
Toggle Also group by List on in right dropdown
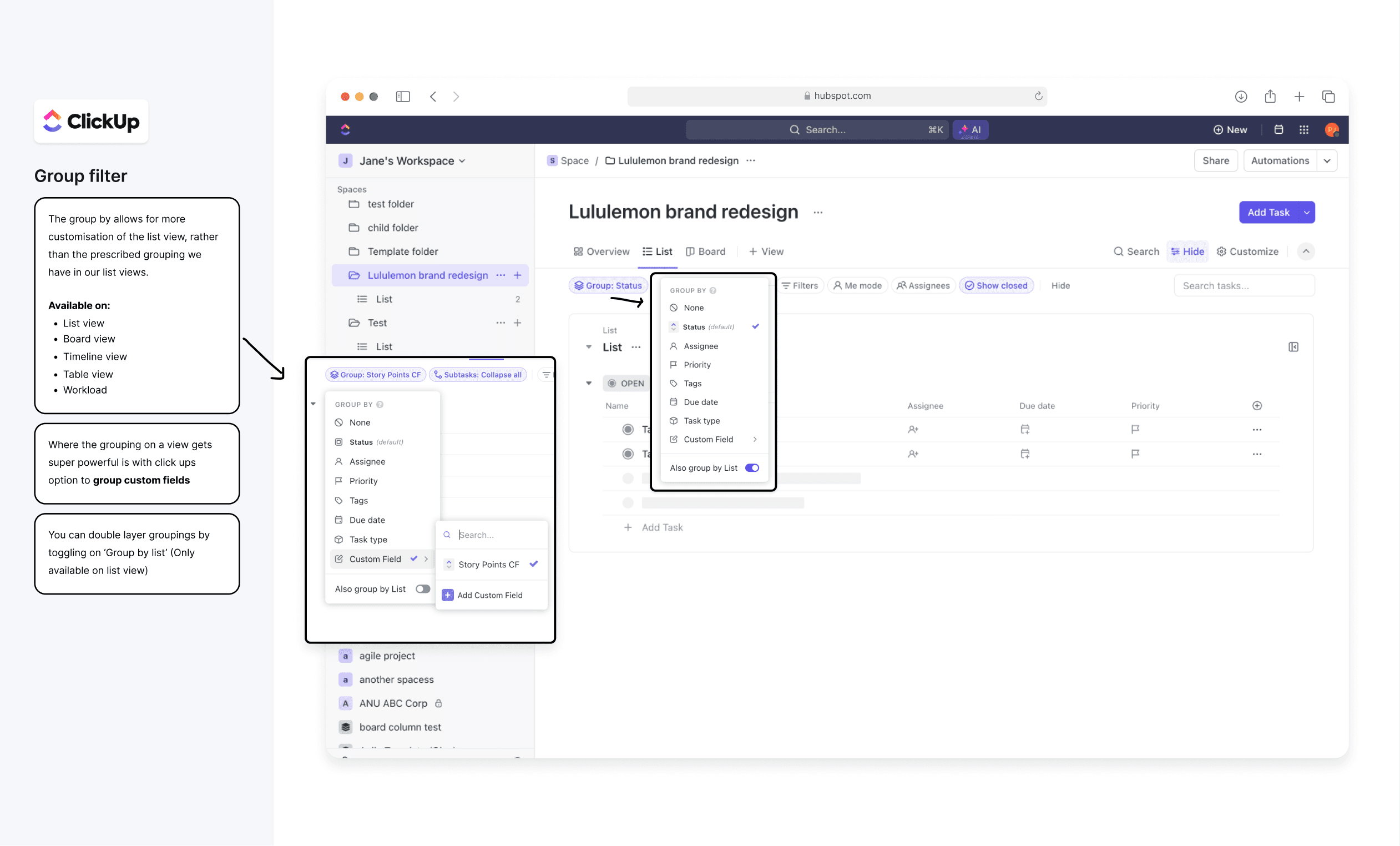point(752,468)
